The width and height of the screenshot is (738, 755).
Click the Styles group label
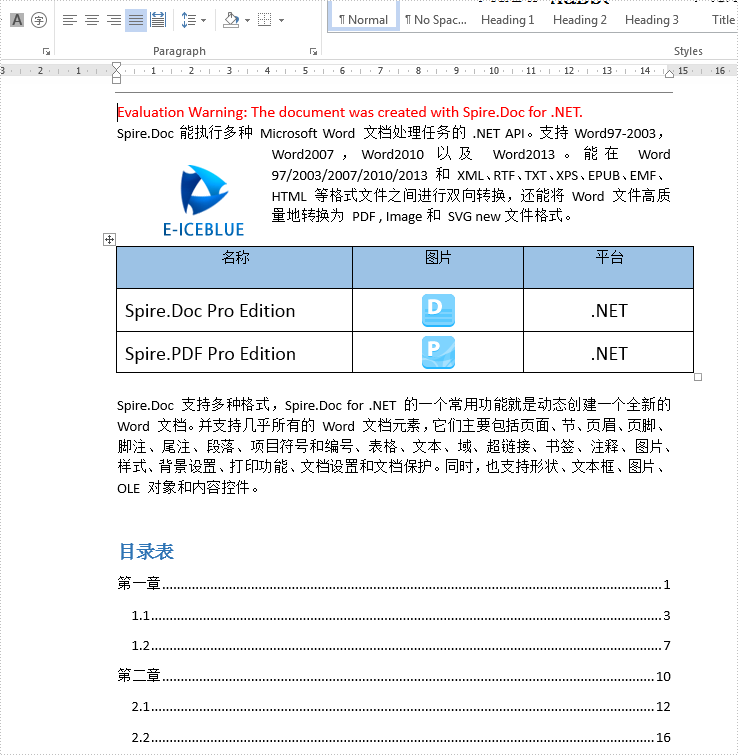(x=688, y=51)
